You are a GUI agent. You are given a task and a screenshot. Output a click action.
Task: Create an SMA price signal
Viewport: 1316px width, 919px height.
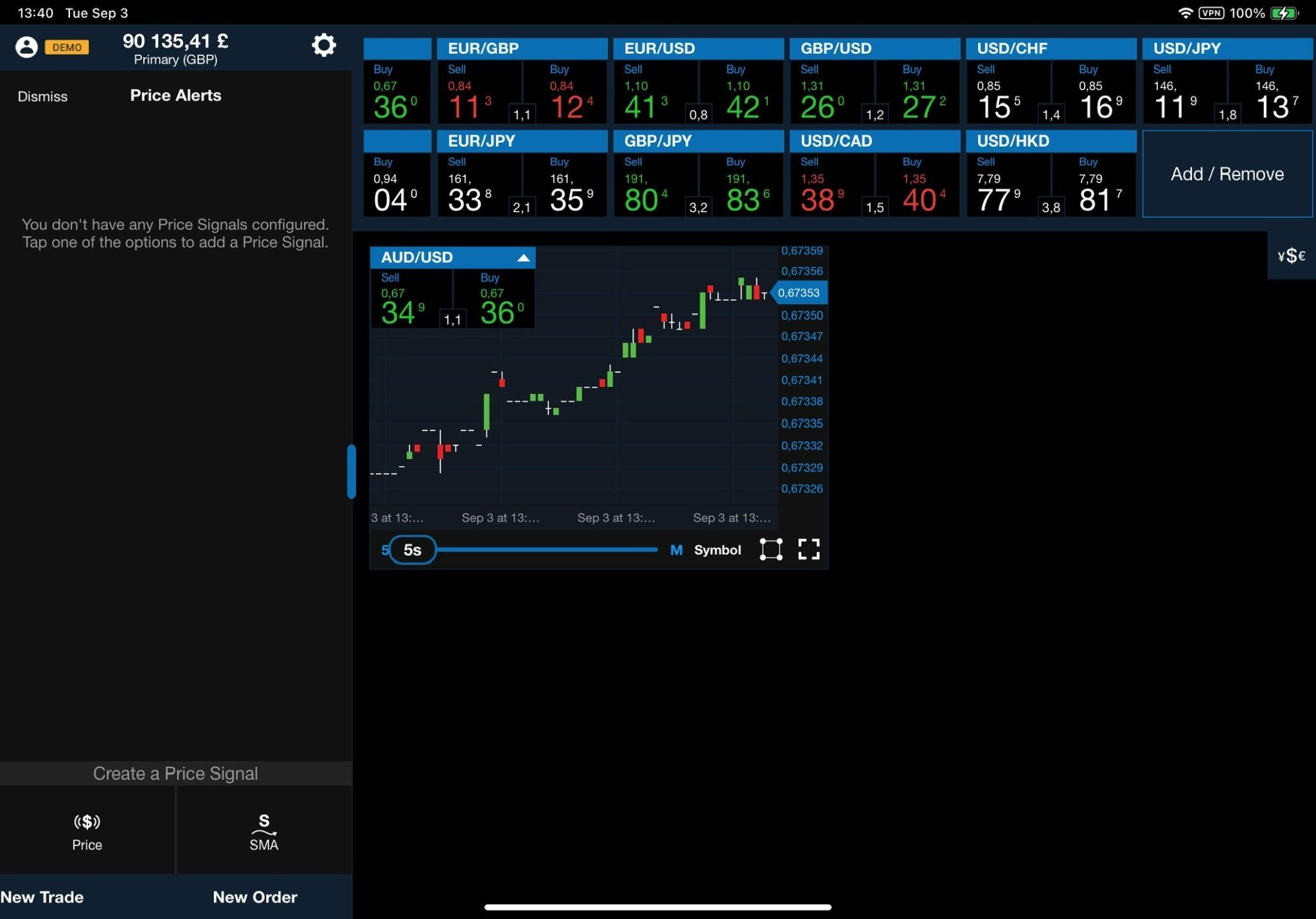click(x=263, y=831)
